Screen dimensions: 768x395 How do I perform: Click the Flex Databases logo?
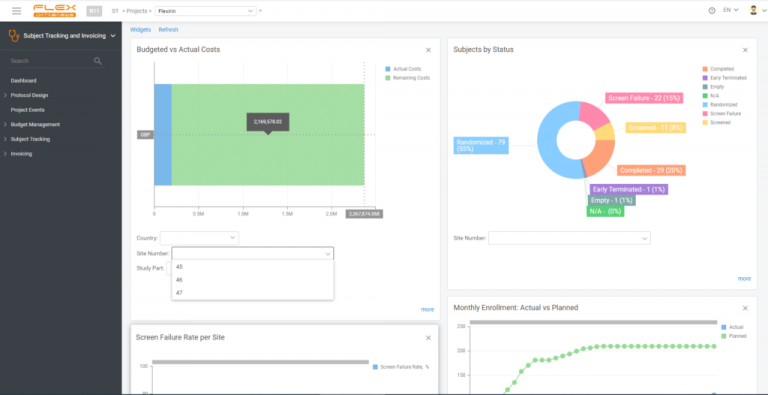coord(54,11)
